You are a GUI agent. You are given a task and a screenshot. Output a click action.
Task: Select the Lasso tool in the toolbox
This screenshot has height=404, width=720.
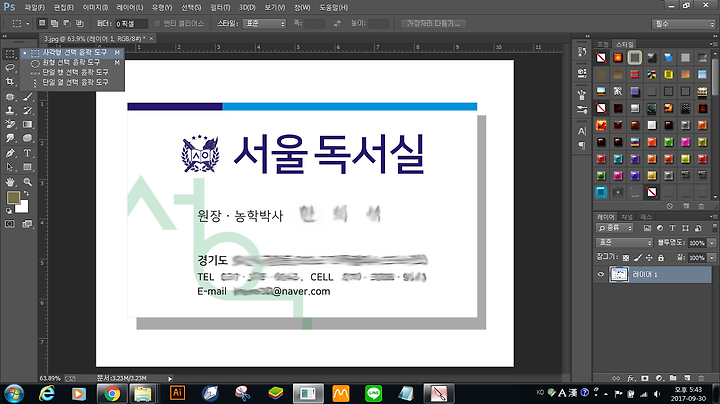pyautogui.click(x=10, y=67)
